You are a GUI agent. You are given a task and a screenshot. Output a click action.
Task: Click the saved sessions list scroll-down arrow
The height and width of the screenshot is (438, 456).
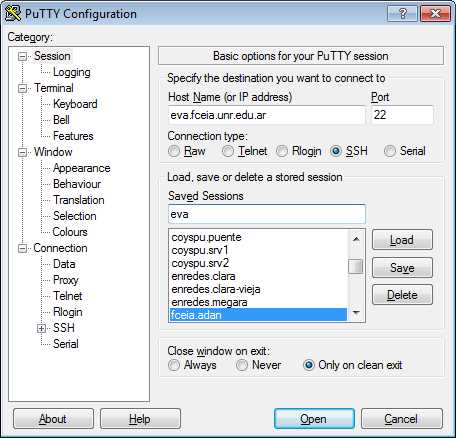(356, 313)
